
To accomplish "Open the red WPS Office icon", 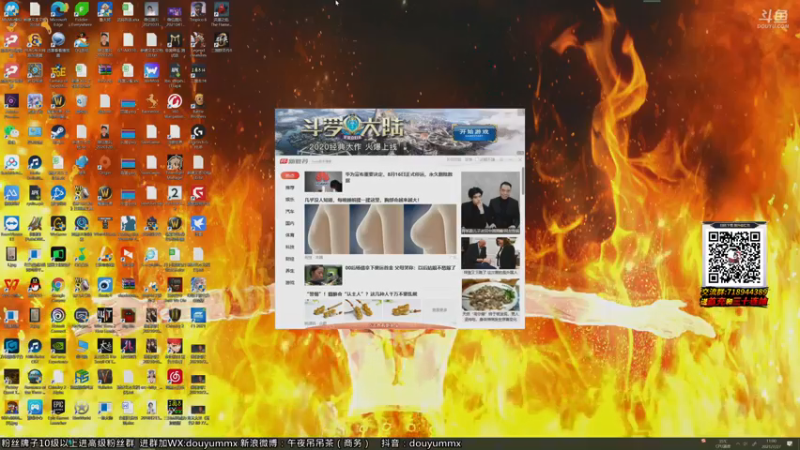I will [11, 285].
